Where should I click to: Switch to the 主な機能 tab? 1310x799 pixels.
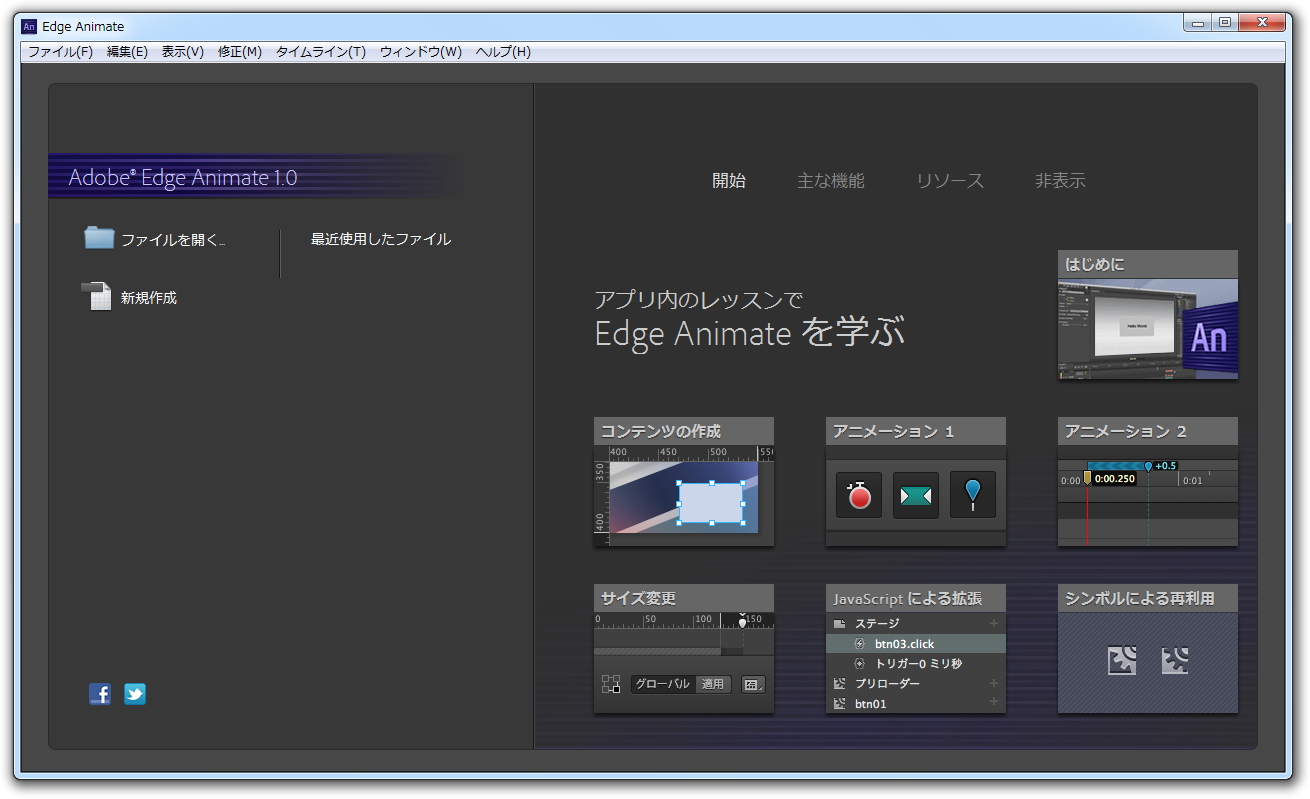[831, 181]
